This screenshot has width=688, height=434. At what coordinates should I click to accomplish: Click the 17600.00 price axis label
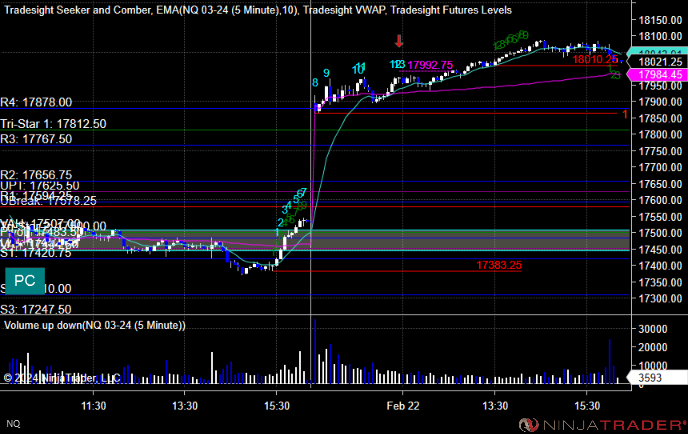[x=660, y=200]
